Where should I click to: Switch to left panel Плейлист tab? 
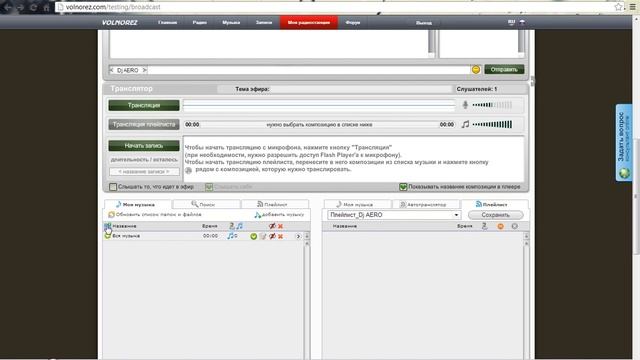pos(275,204)
